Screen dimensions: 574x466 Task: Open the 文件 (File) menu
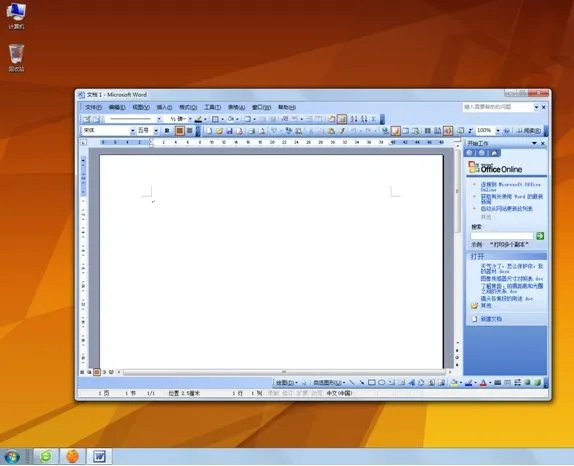coord(93,107)
